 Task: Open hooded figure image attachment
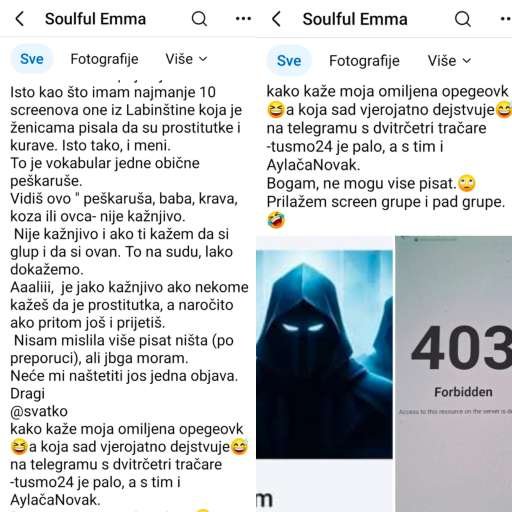[x=324, y=354]
